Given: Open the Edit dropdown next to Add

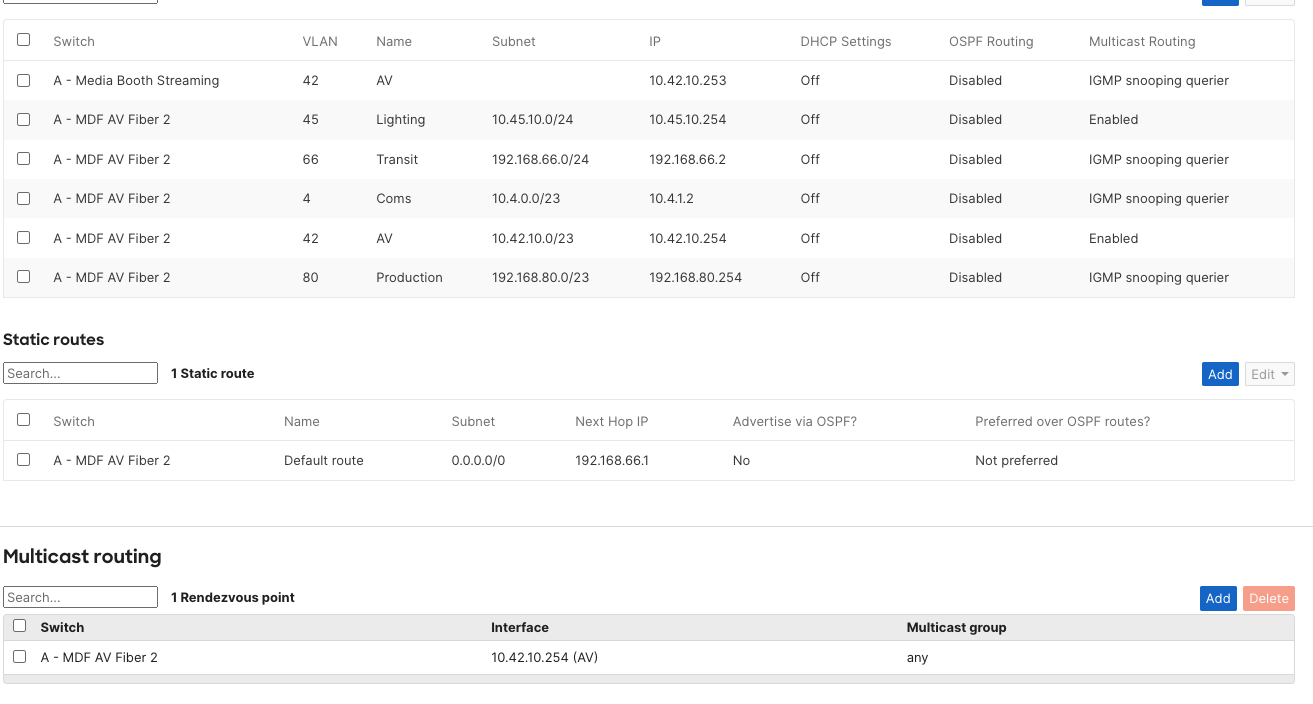Looking at the screenshot, I should coord(1268,373).
